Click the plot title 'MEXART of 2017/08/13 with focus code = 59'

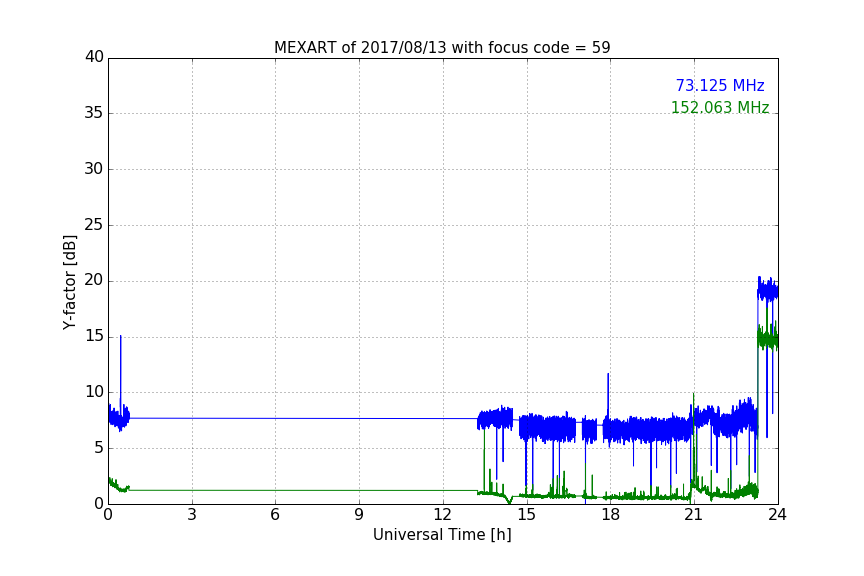pyautogui.click(x=442, y=47)
